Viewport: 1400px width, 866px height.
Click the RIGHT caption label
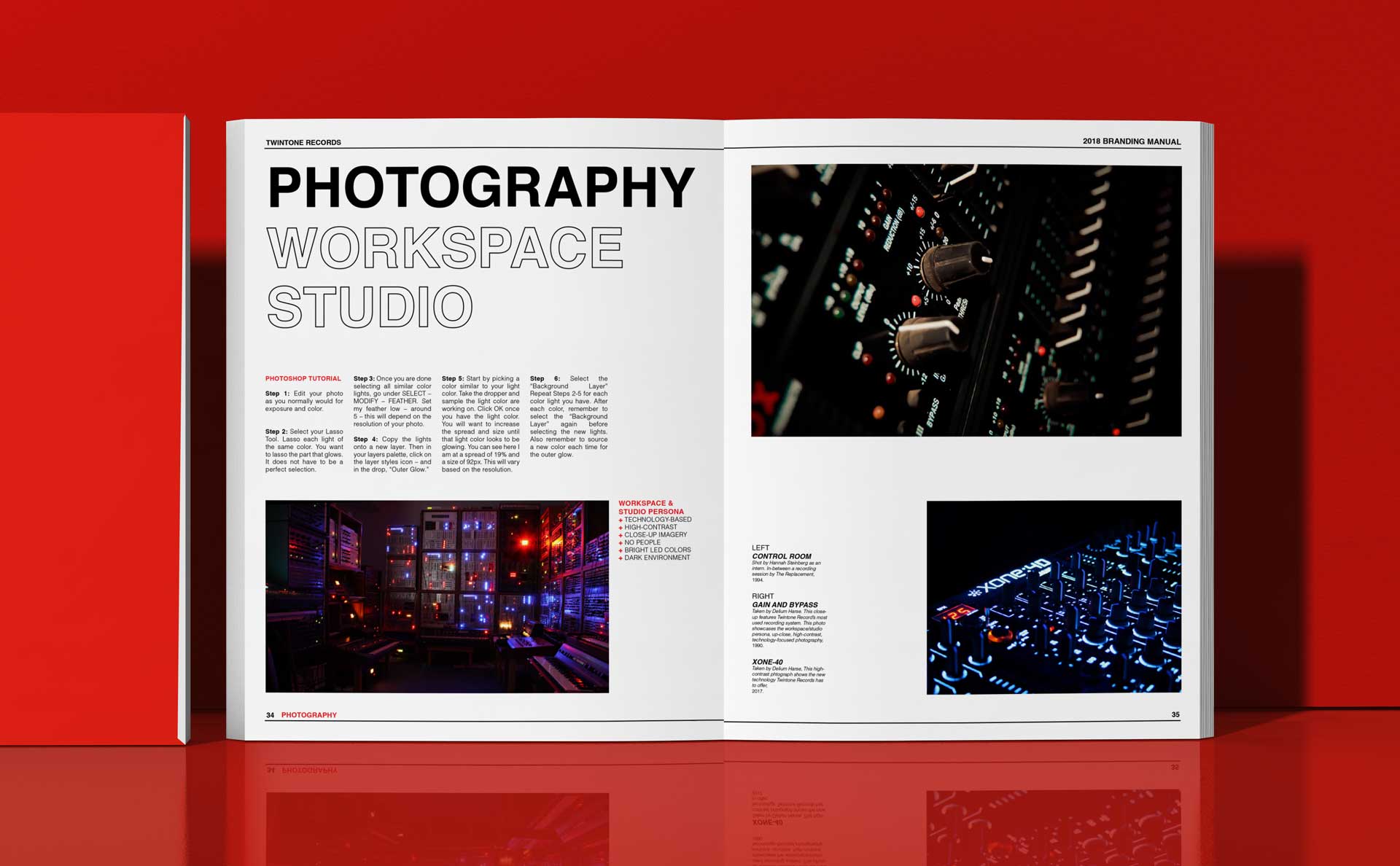(763, 596)
